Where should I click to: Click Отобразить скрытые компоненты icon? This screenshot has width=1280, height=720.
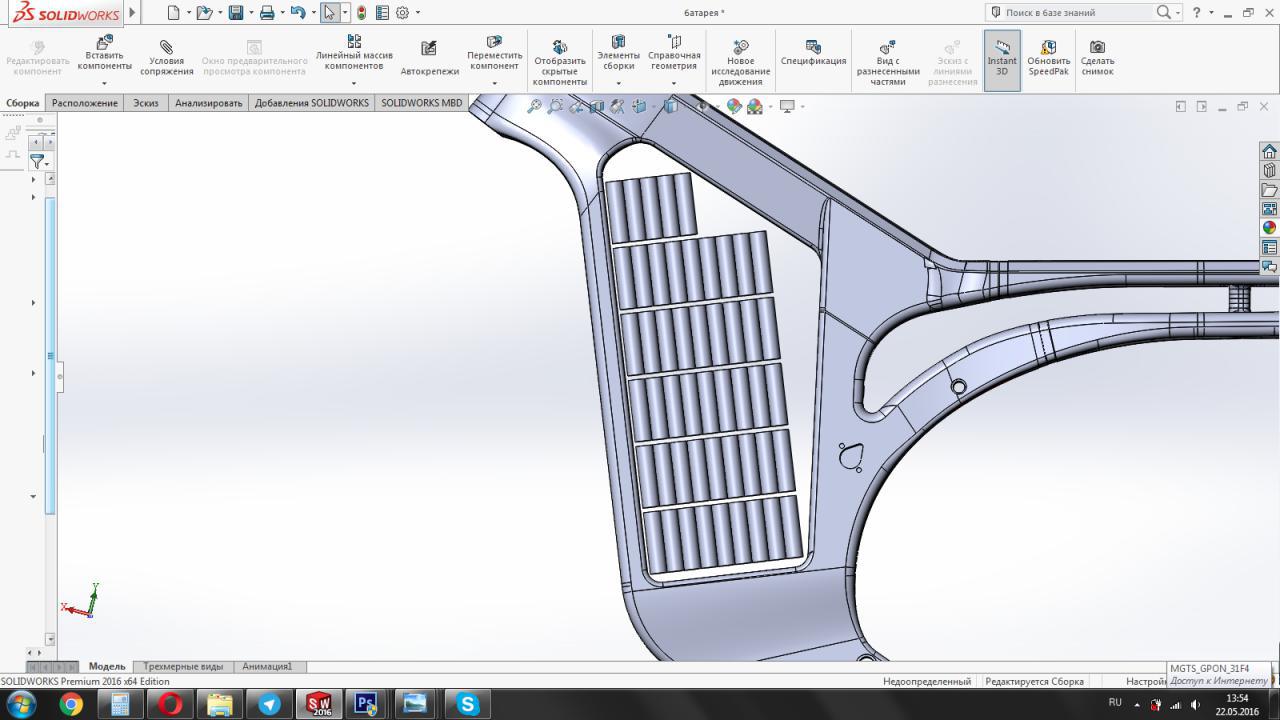(560, 62)
